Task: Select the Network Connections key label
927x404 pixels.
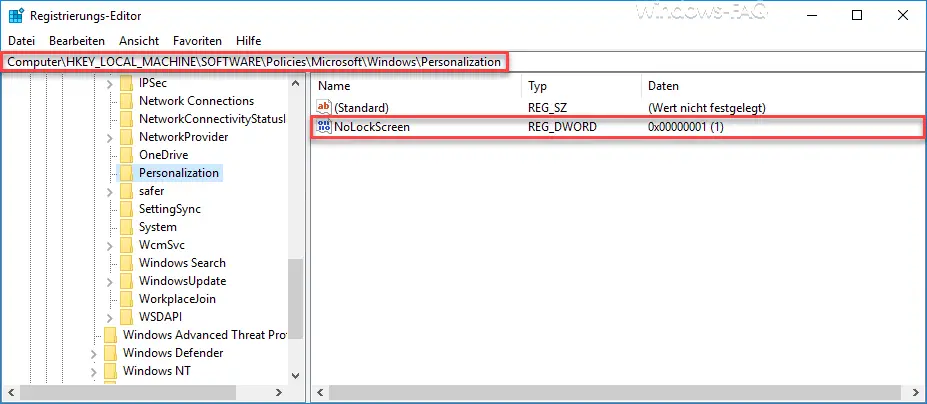Action: click(196, 101)
